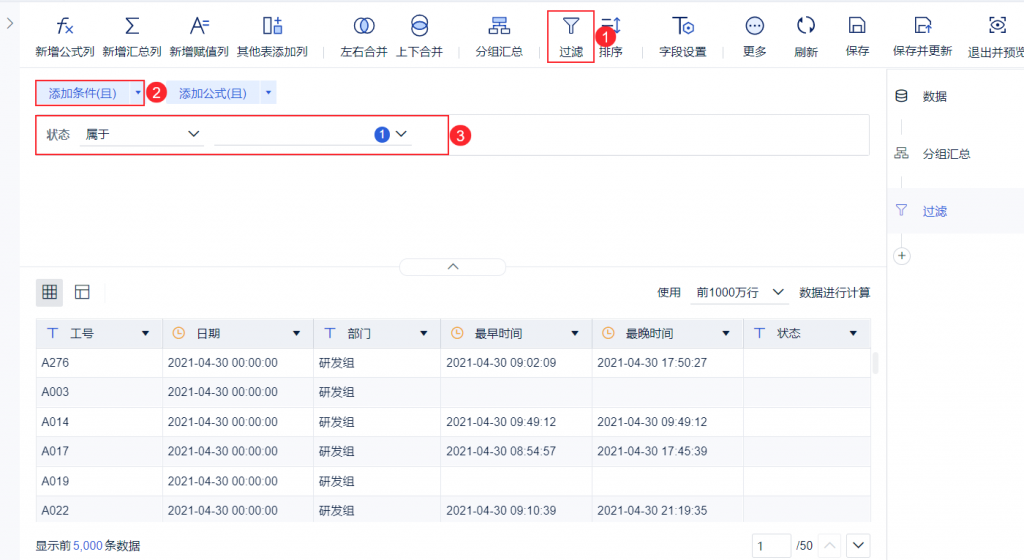1024x560 pixels.
Task: Go to previous page with up arrow
Action: click(x=830, y=546)
